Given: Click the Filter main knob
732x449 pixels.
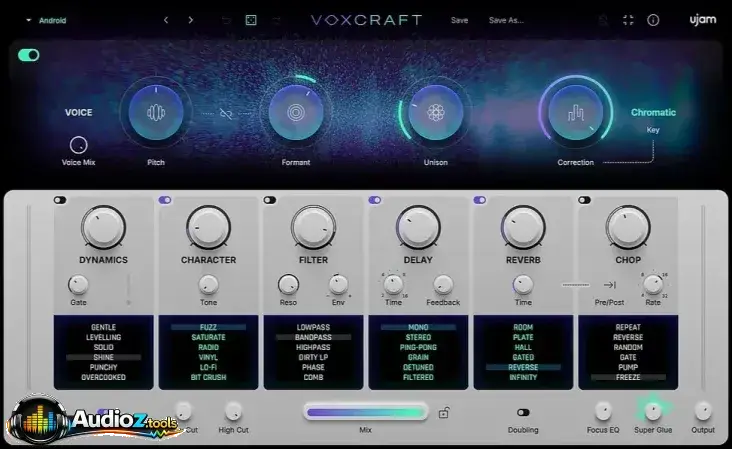Looking at the screenshot, I should (313, 227).
